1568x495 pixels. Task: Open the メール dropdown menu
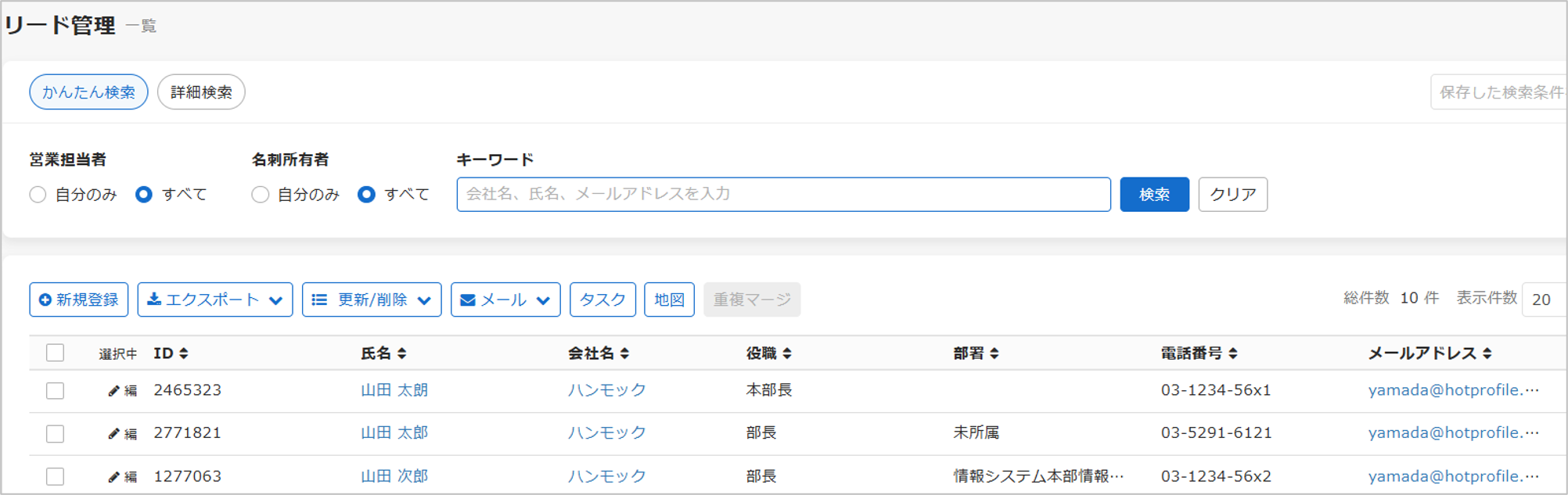coord(505,300)
